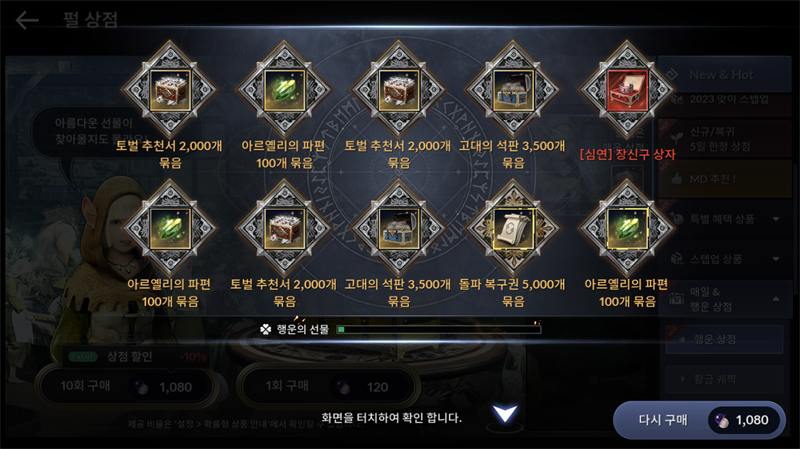Expand the 스텝업 상품 category
The height and width of the screenshot is (449, 800).
click(x=725, y=259)
